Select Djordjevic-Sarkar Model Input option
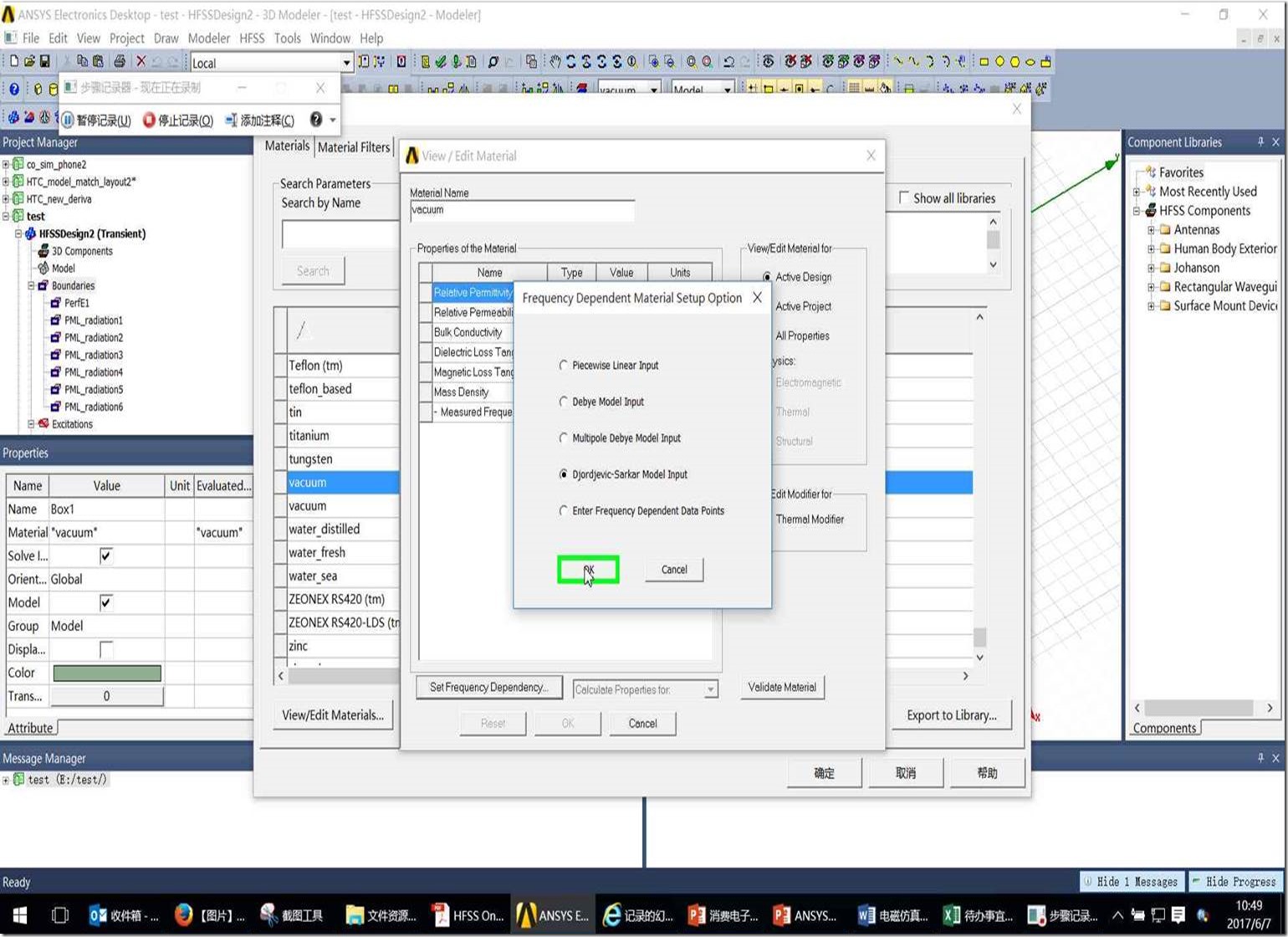1288x937 pixels. tap(564, 474)
